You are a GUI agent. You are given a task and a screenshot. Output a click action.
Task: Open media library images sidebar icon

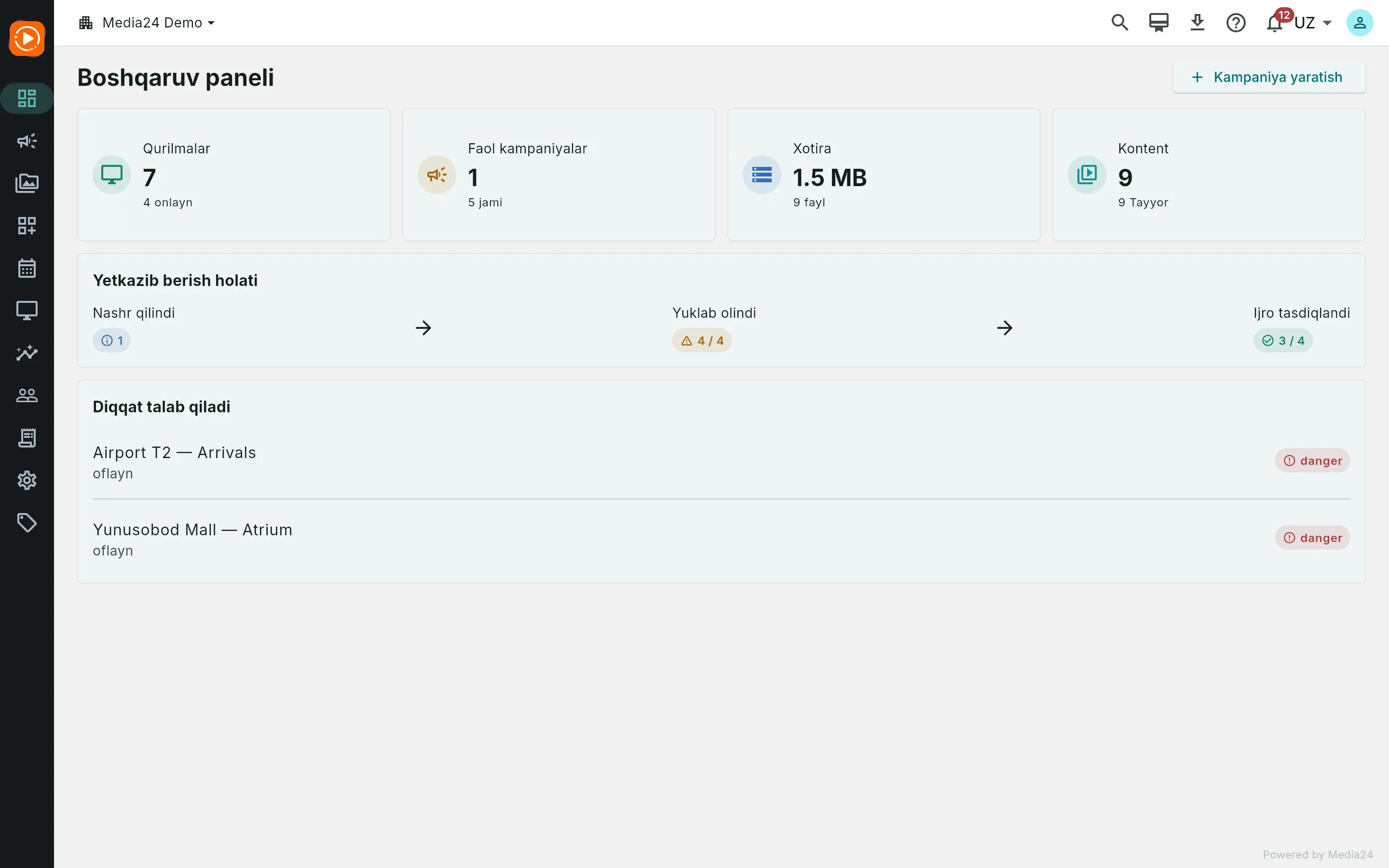pyautogui.click(x=27, y=183)
